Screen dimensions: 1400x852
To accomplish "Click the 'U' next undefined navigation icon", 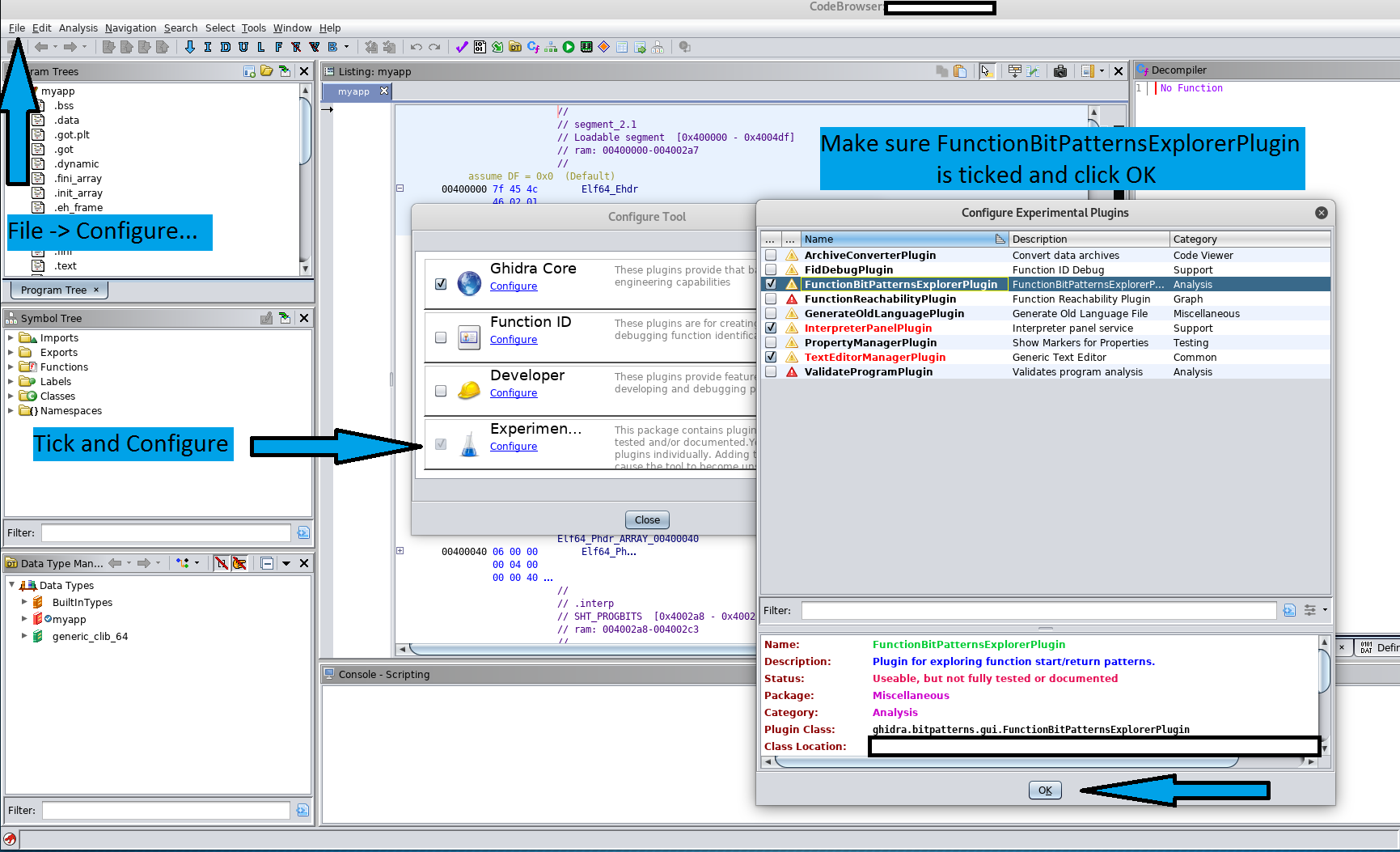I will [x=243, y=47].
